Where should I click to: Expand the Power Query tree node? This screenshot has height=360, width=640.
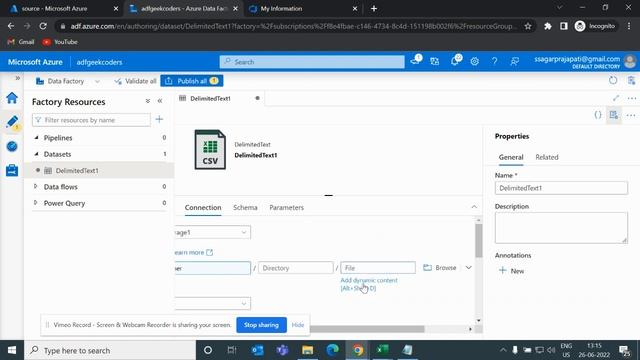pyautogui.click(x=36, y=203)
